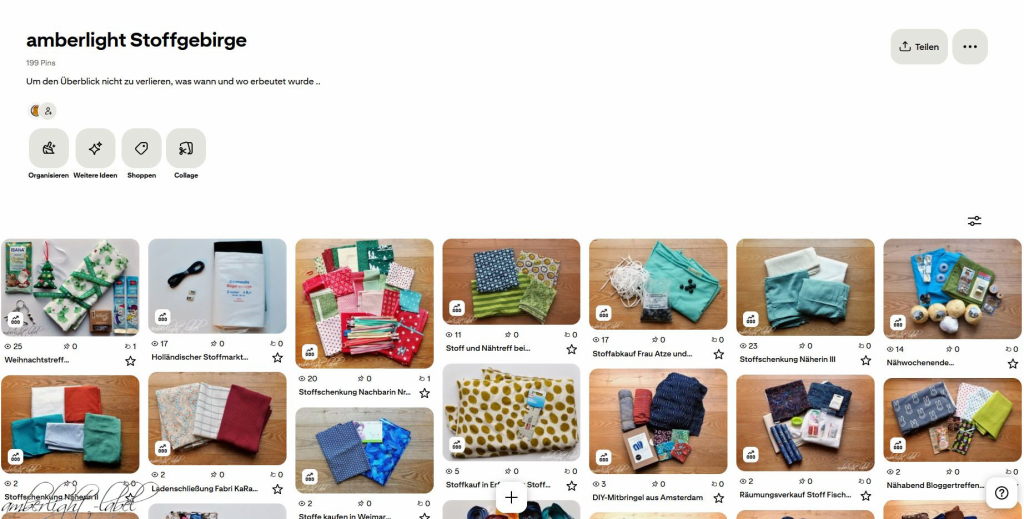This screenshot has width=1024, height=519.
Task: Click the collaborator avatars below description
Action: pyautogui.click(x=42, y=111)
